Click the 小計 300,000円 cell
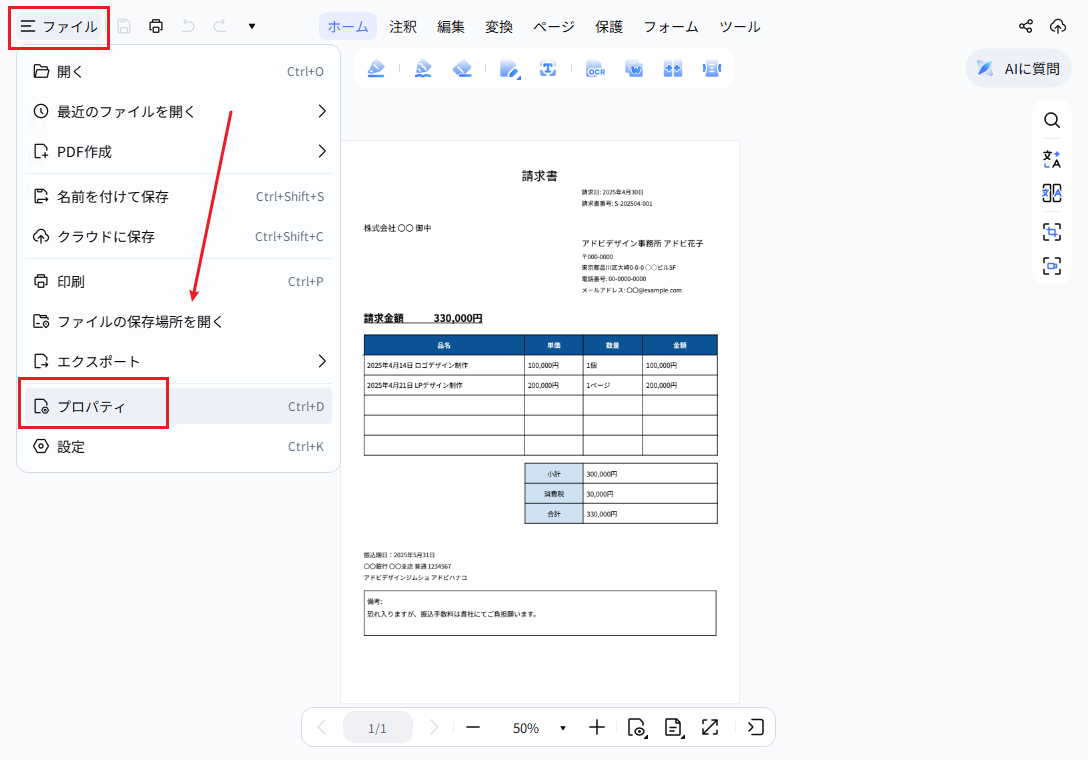Viewport: 1088px width, 760px height. pyautogui.click(x=649, y=474)
